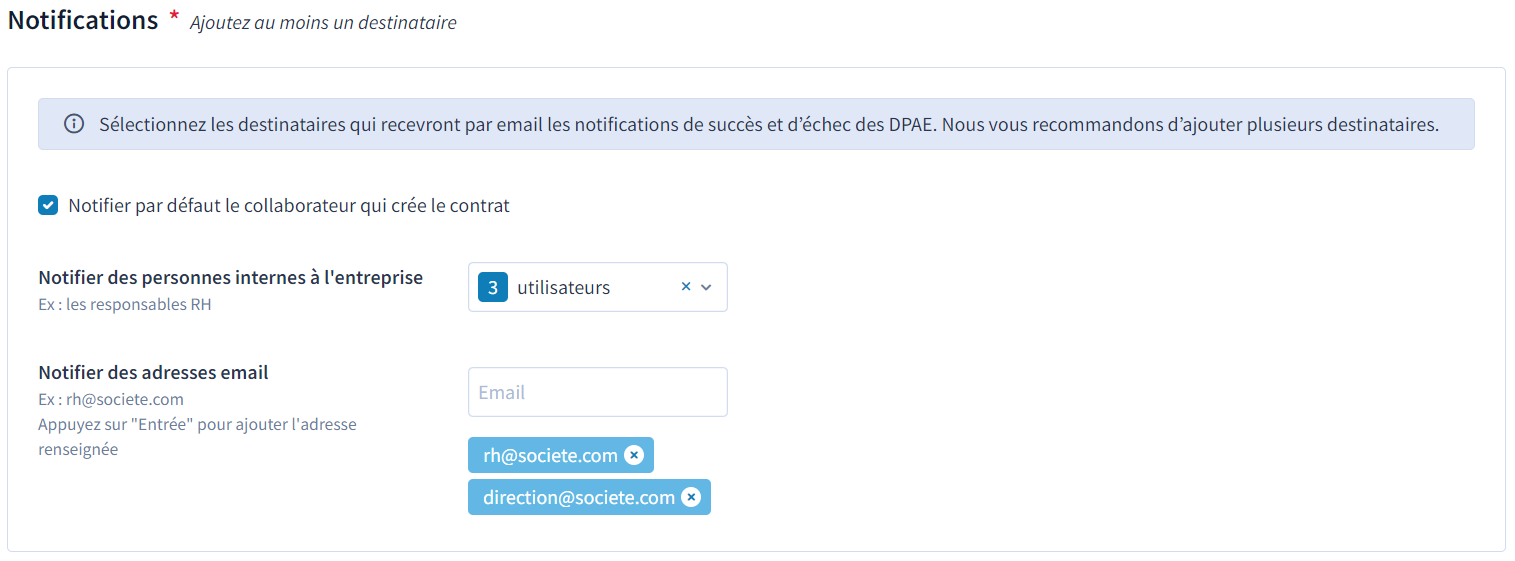Click the info icon in the blue banner

pyautogui.click(x=74, y=125)
